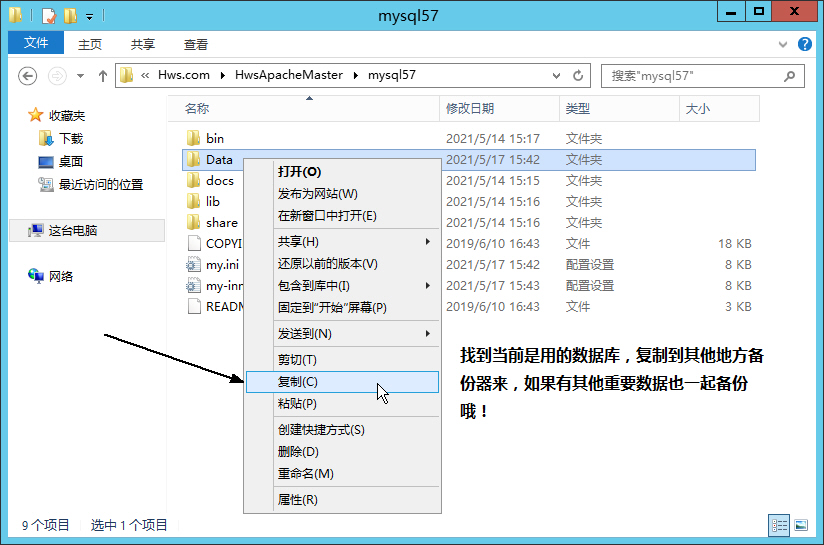This screenshot has width=824, height=545.
Task: Open the 查看 ribbon tab
Action: 196,44
